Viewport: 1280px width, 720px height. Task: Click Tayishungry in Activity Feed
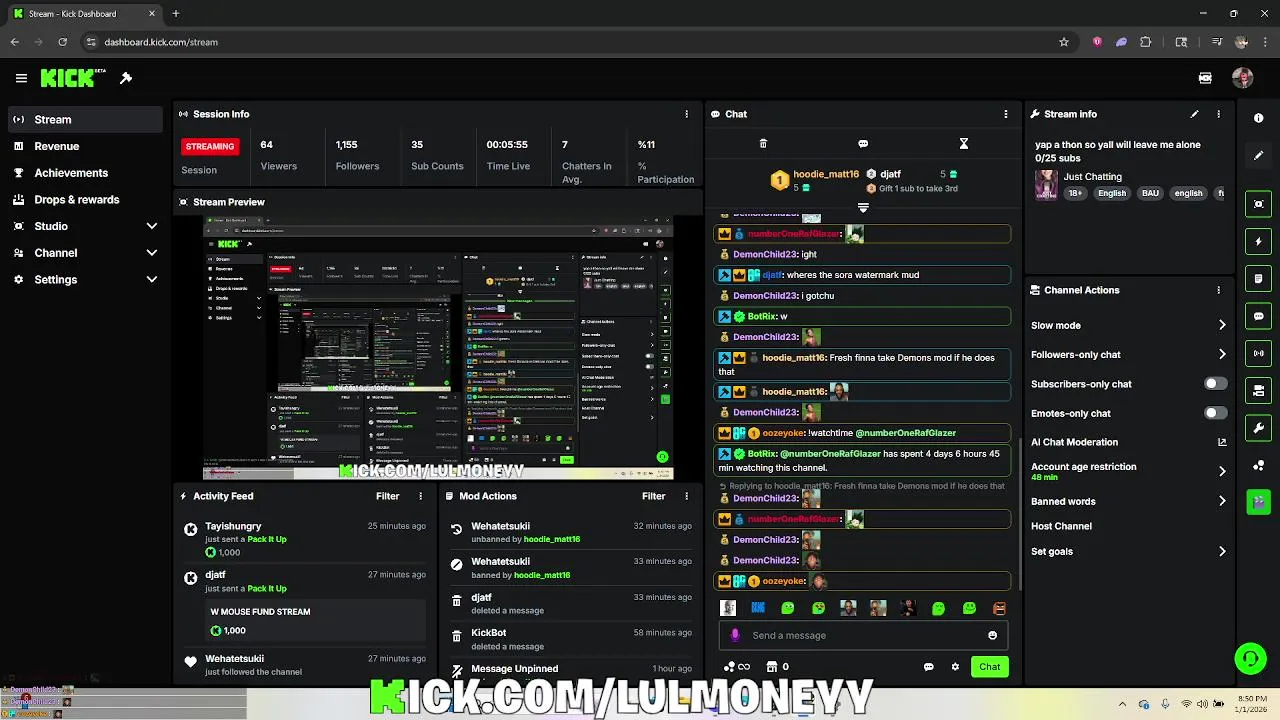[233, 526]
